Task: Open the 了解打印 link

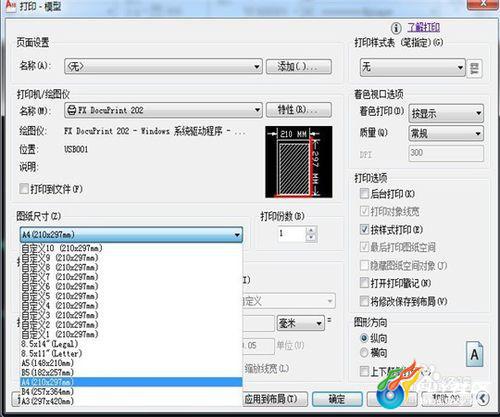Action: [x=424, y=27]
